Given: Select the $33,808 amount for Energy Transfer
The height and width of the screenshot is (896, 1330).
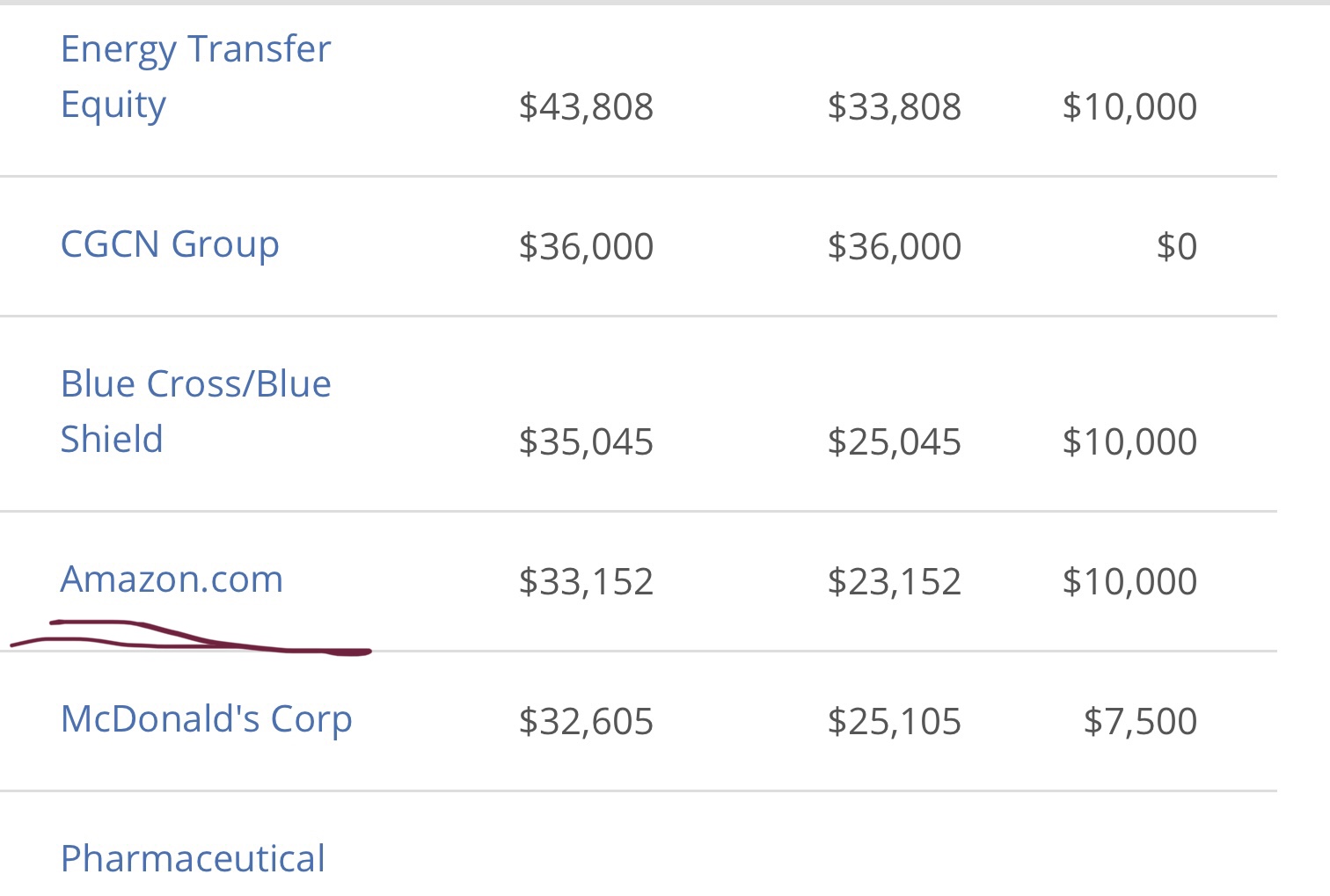Looking at the screenshot, I should click(x=894, y=107).
